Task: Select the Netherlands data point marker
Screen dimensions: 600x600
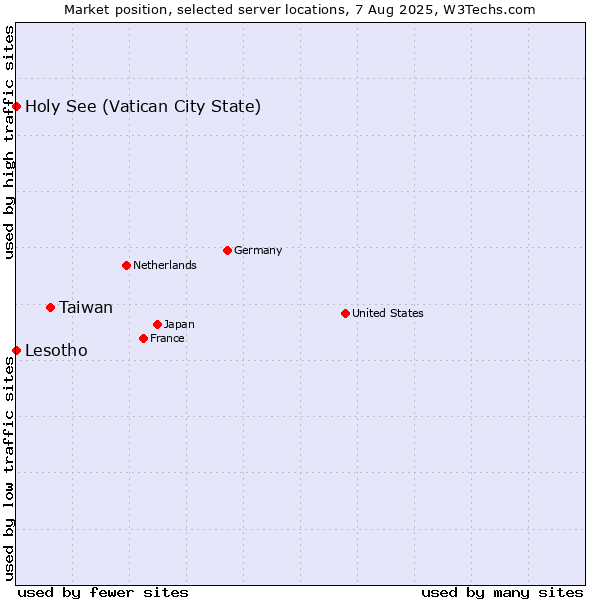Action: 127,266
